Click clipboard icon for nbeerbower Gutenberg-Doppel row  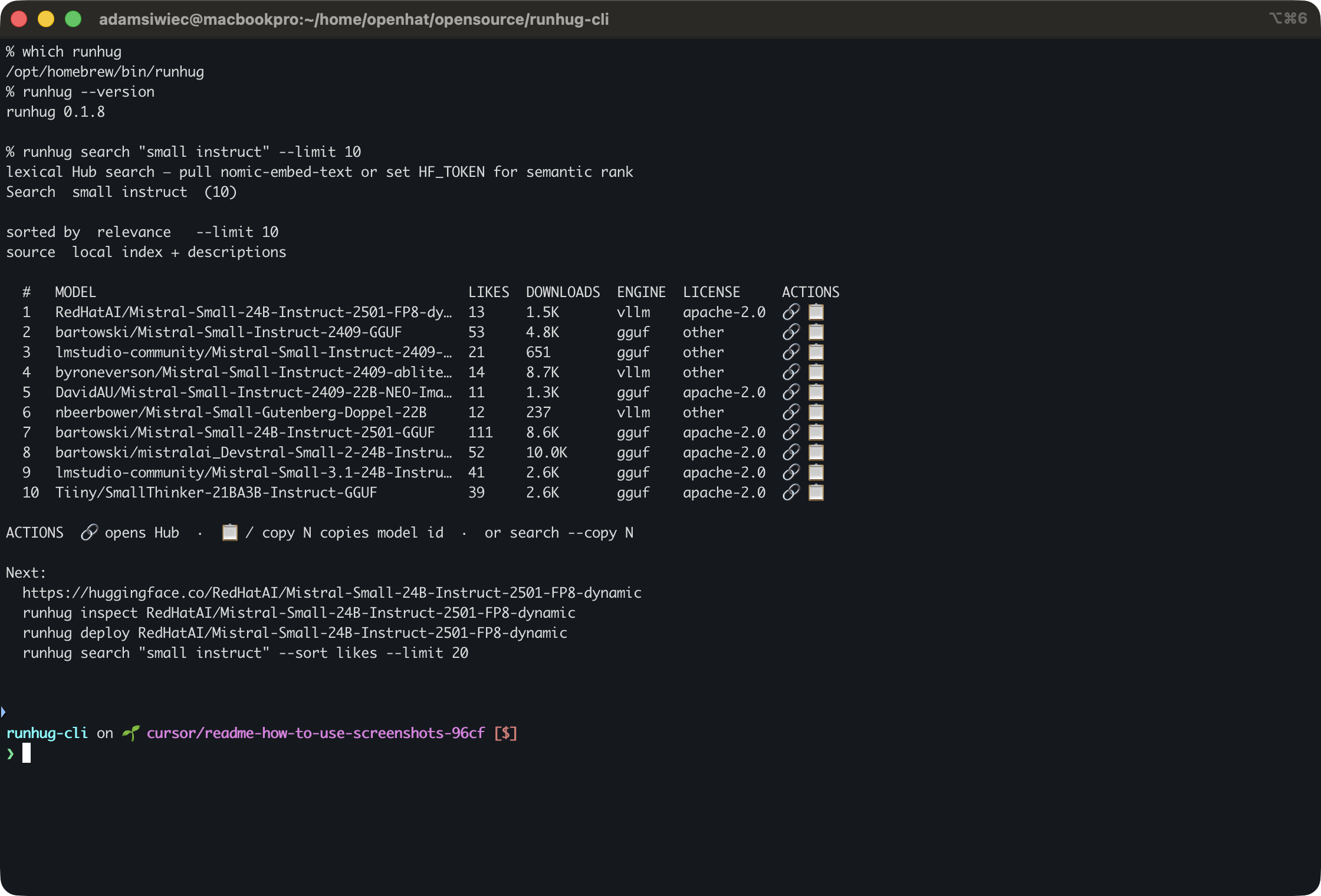tap(816, 412)
